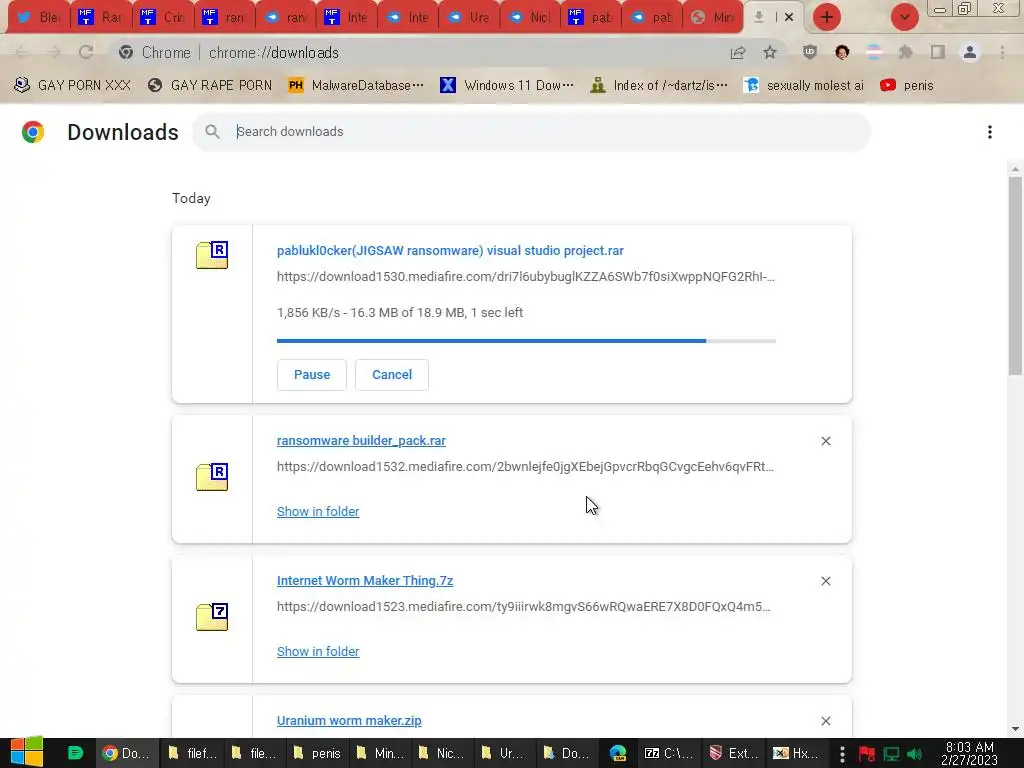Click the reload page button
Screen dimensions: 1024x768
(86, 52)
